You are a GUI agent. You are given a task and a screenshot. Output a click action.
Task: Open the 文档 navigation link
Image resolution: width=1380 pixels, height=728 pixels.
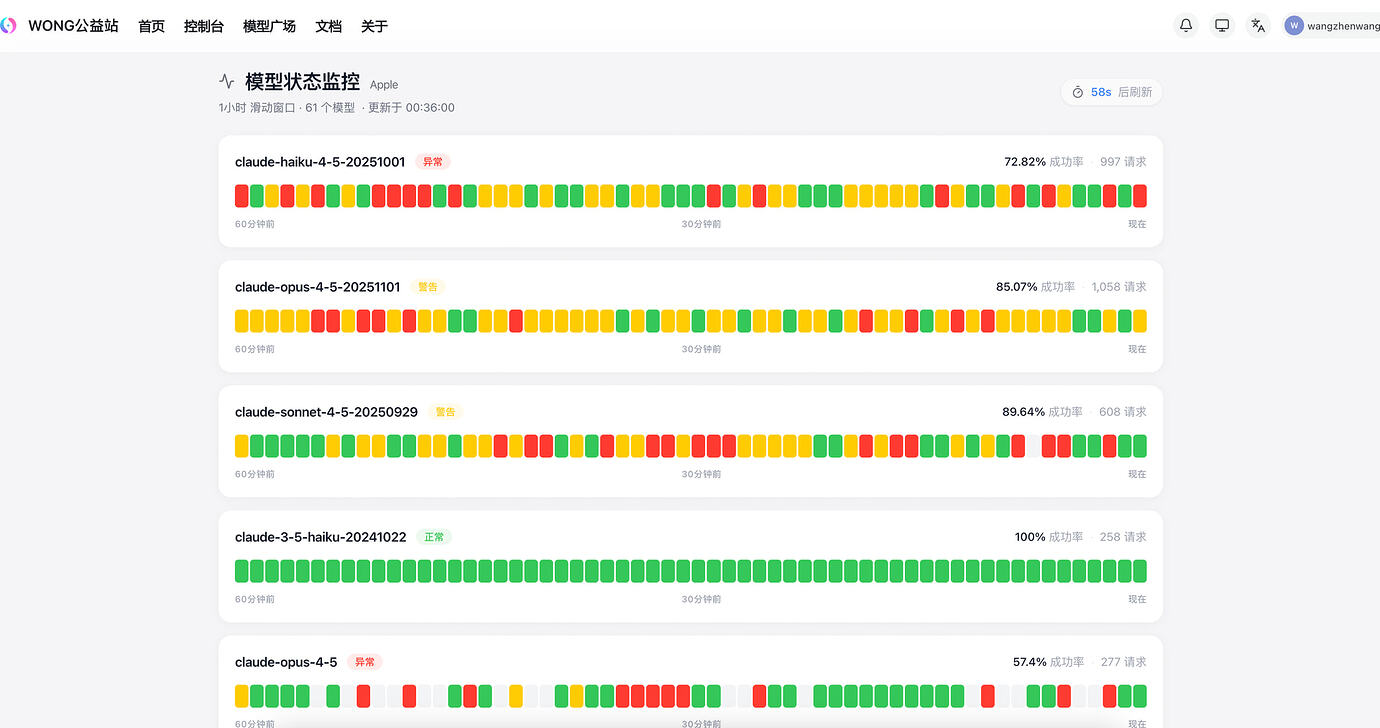[x=329, y=26]
